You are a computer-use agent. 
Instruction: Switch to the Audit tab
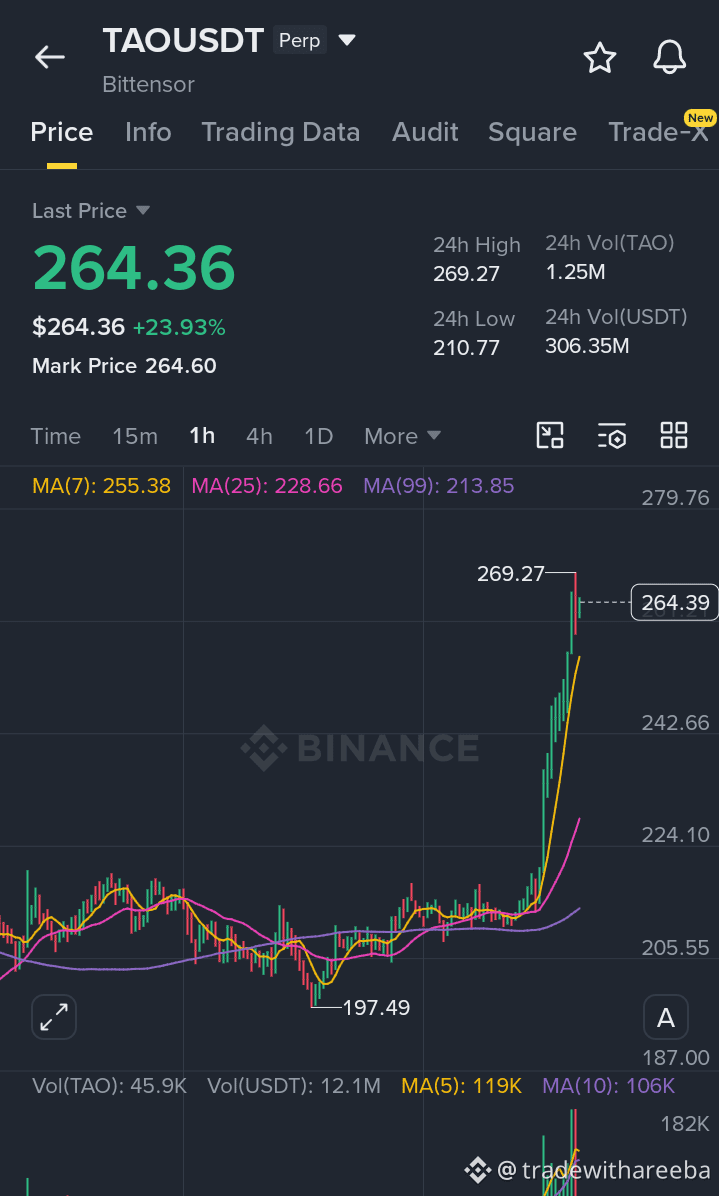click(425, 132)
